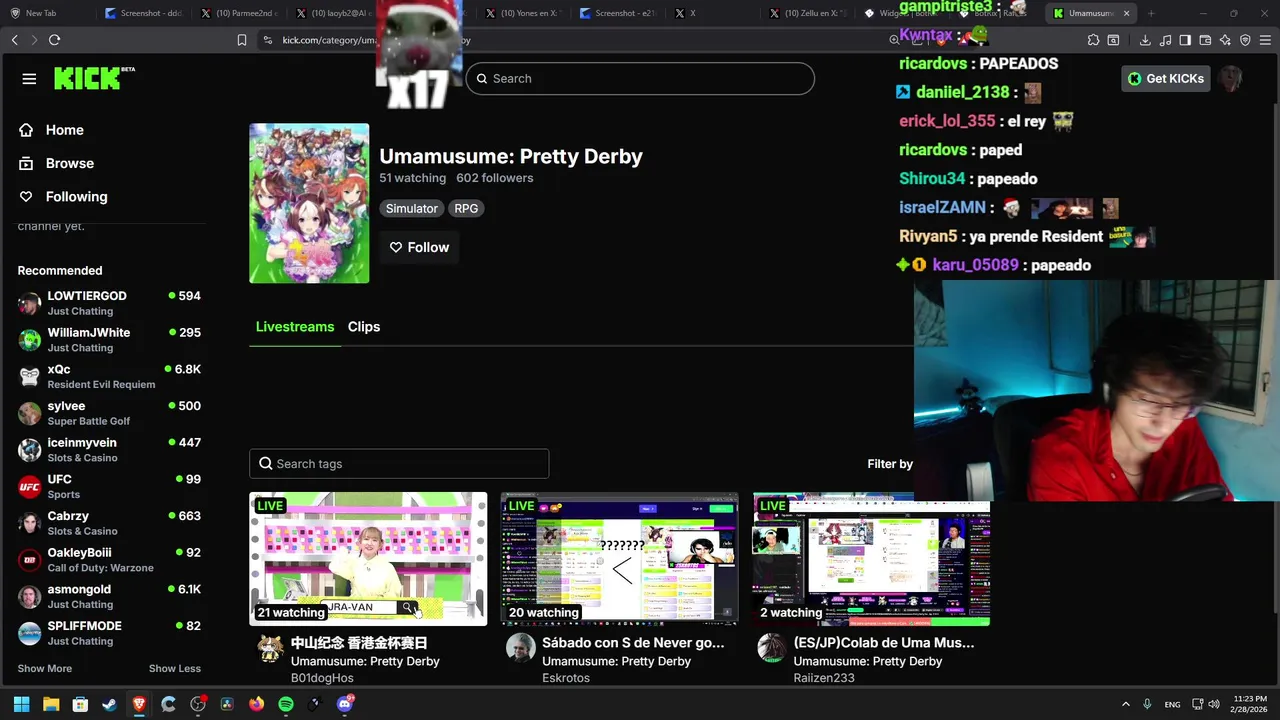The image size is (1280, 720).
Task: Open user profile avatar on Kick
Action: pos(1230,79)
